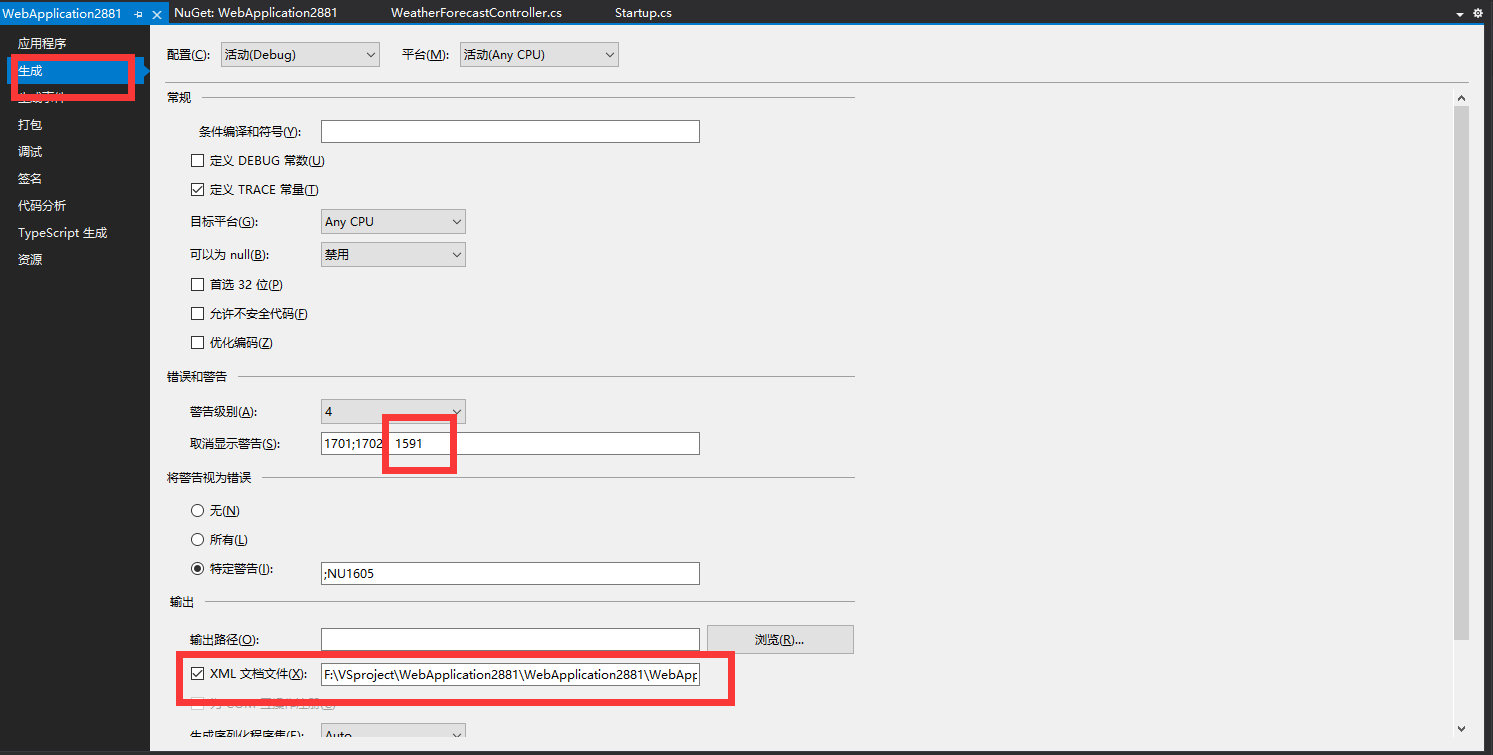Select the 特定警告 radio button

(197, 569)
